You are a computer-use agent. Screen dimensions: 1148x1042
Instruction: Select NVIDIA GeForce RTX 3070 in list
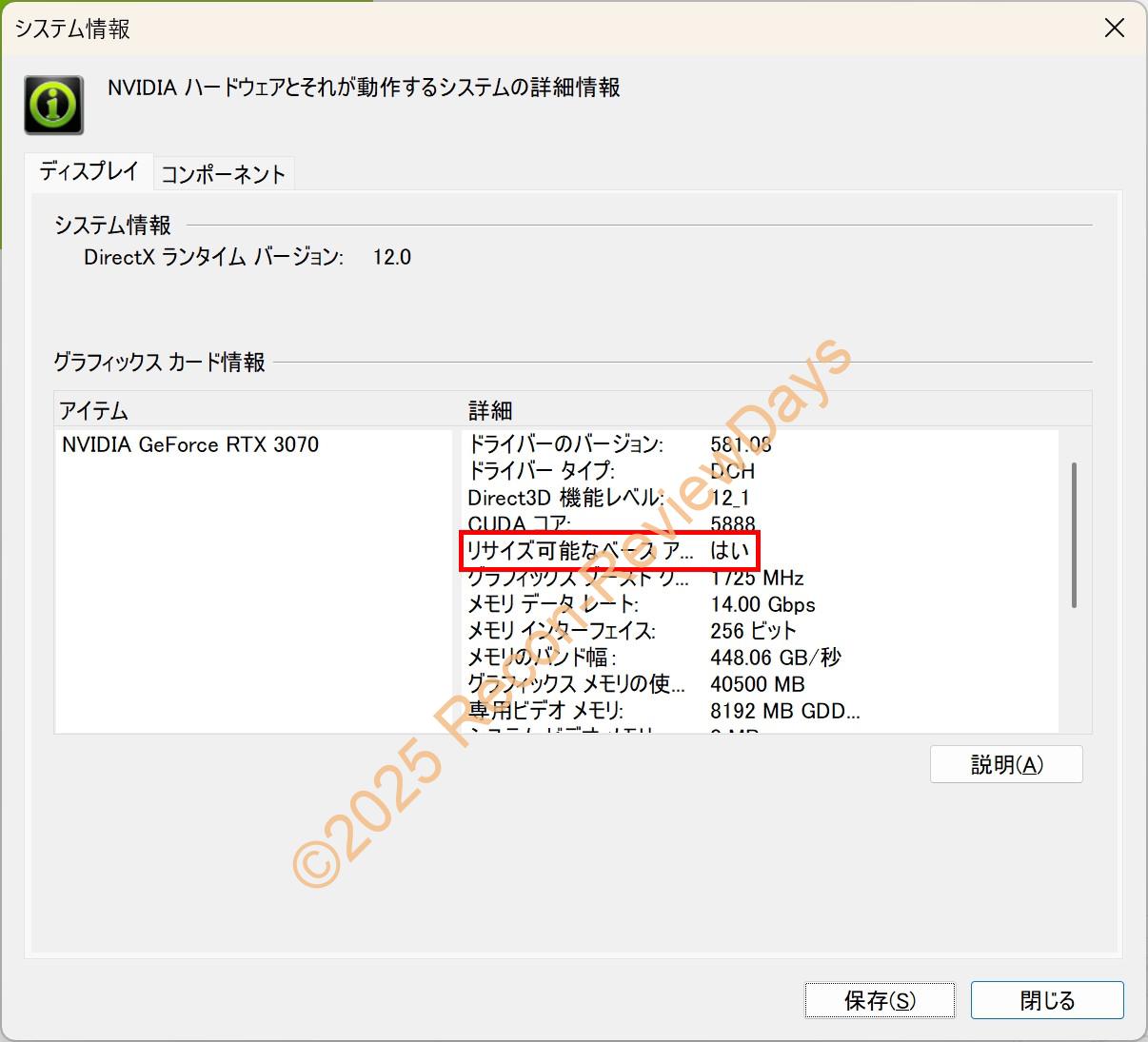click(x=190, y=444)
